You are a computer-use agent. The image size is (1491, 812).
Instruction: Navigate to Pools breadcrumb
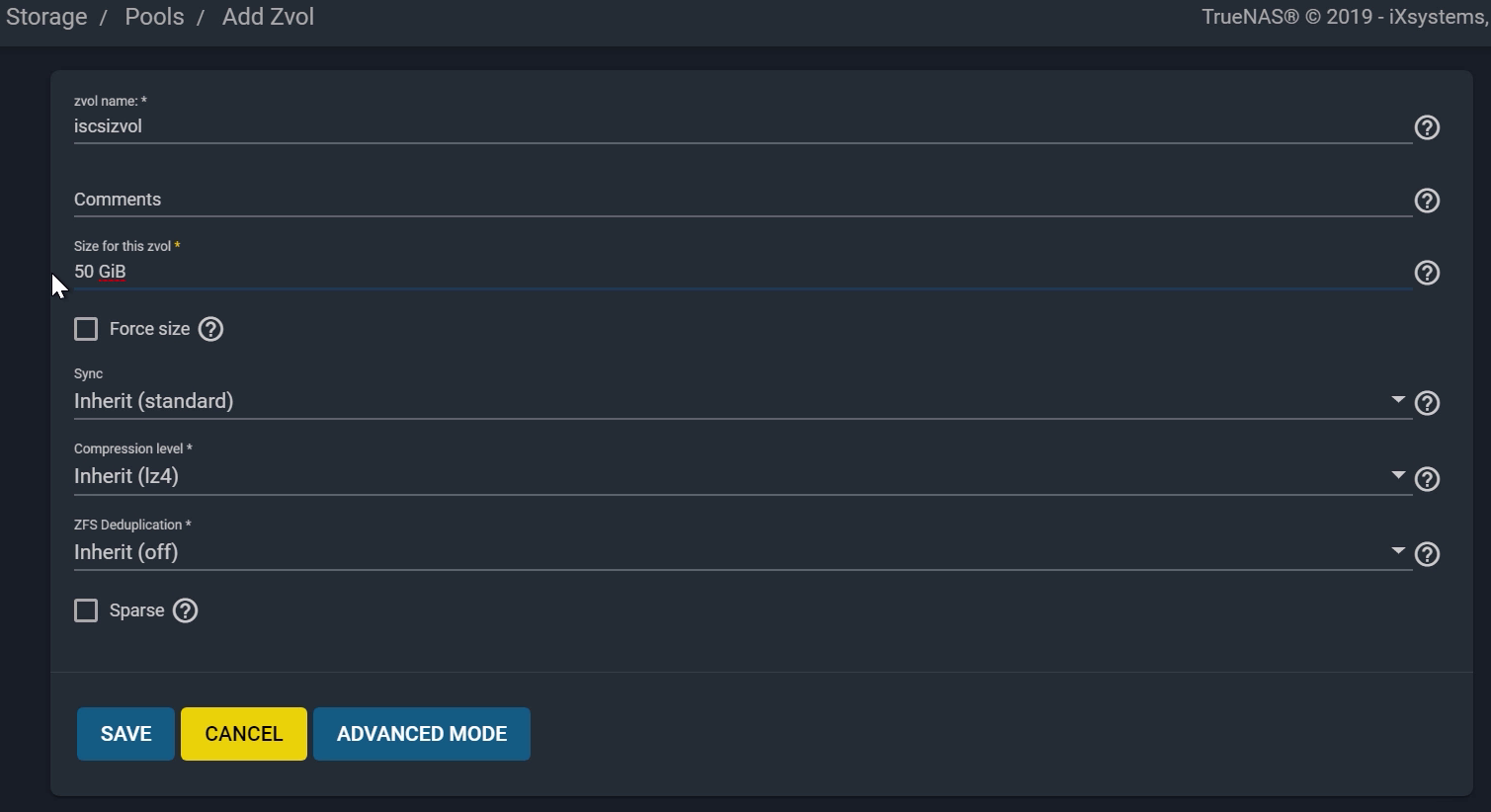(154, 17)
